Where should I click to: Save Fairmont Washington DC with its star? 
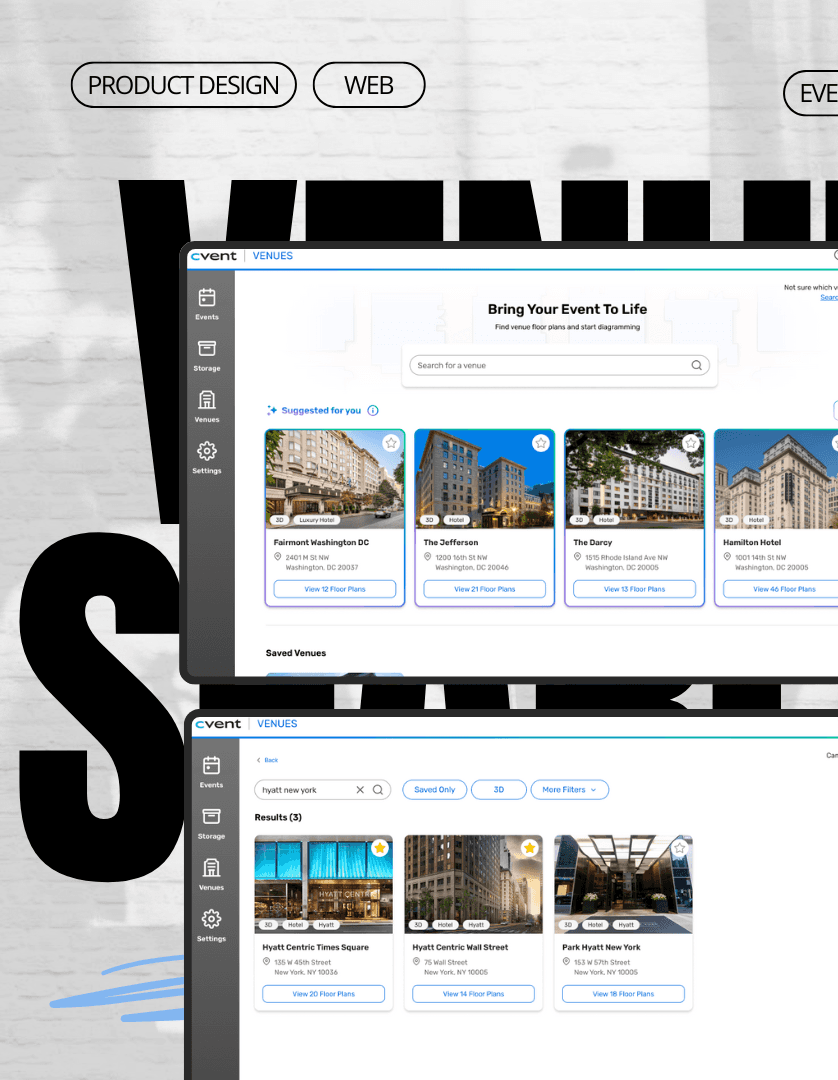click(391, 443)
